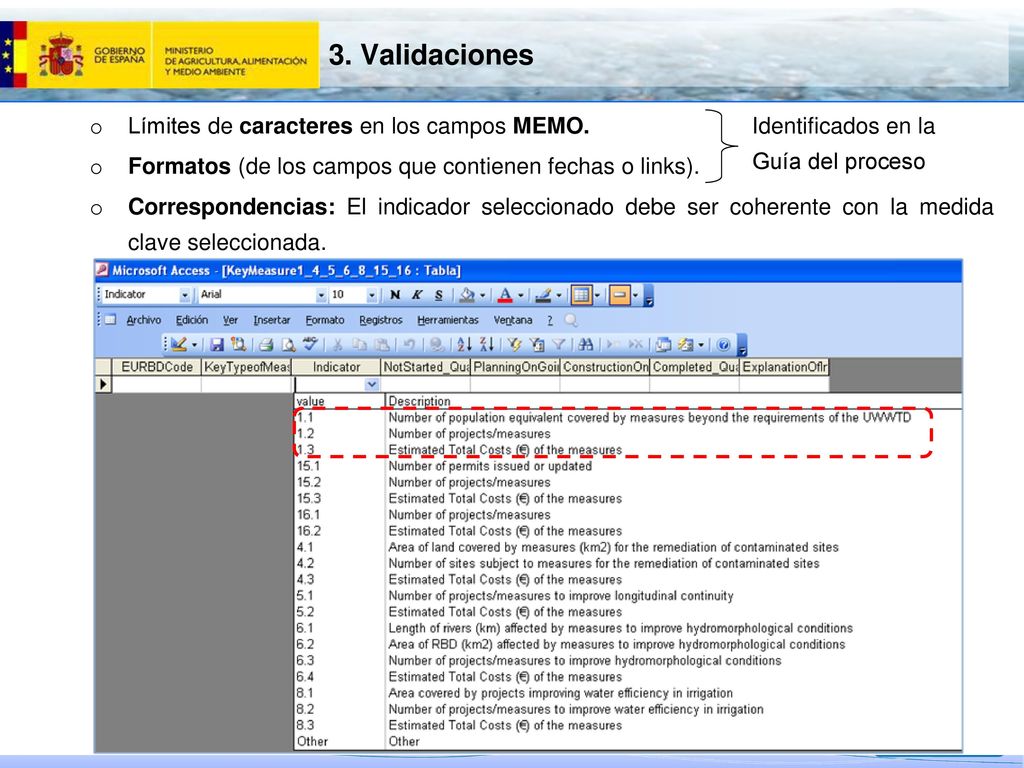Click the New Record icon
Screen dimensions: 1024x768
click(613, 344)
